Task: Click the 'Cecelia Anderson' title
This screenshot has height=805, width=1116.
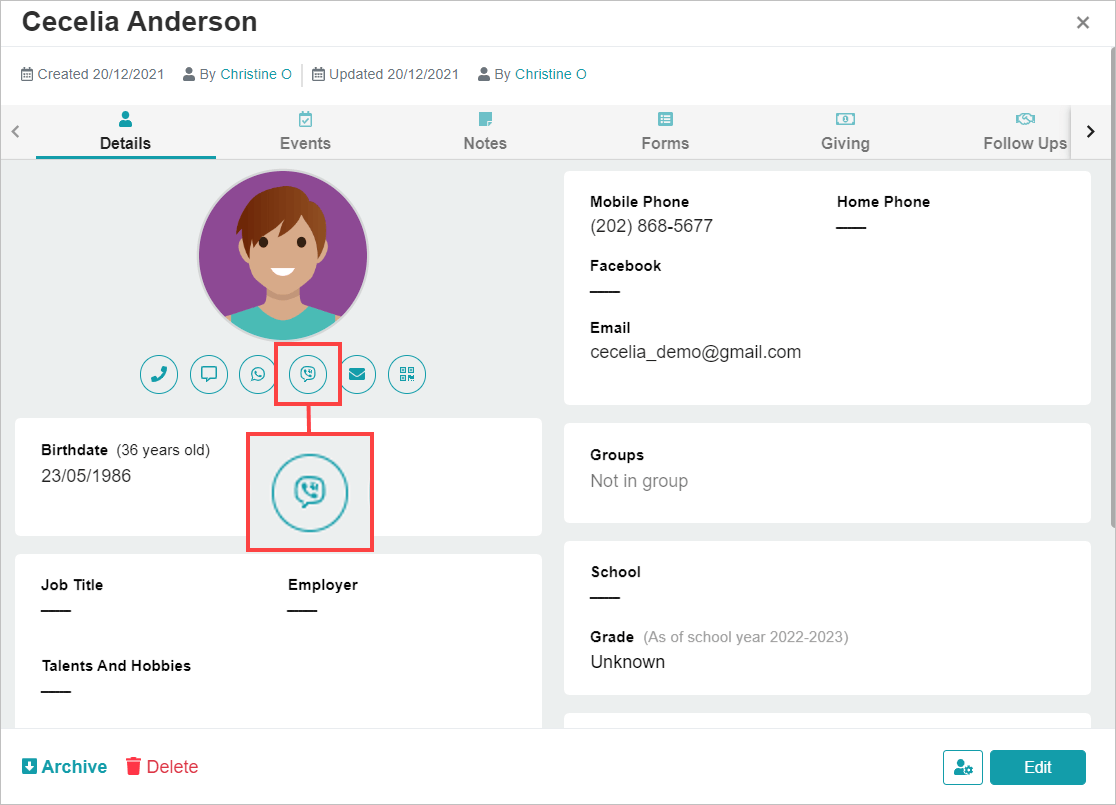Action: coord(140,22)
